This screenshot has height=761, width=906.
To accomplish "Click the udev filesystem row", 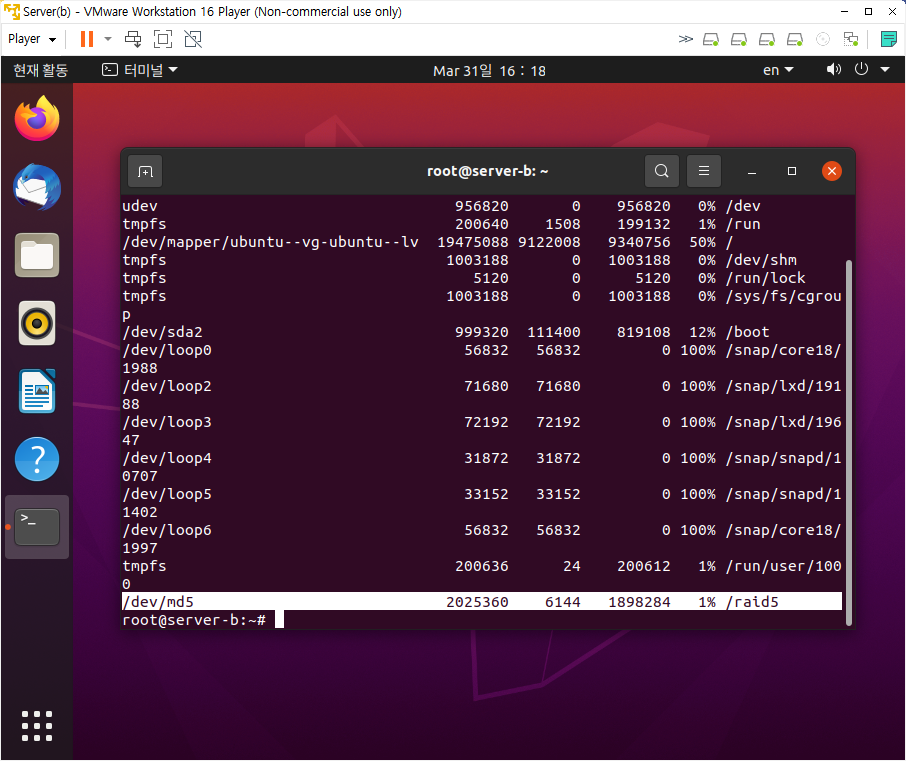I will tap(482, 206).
